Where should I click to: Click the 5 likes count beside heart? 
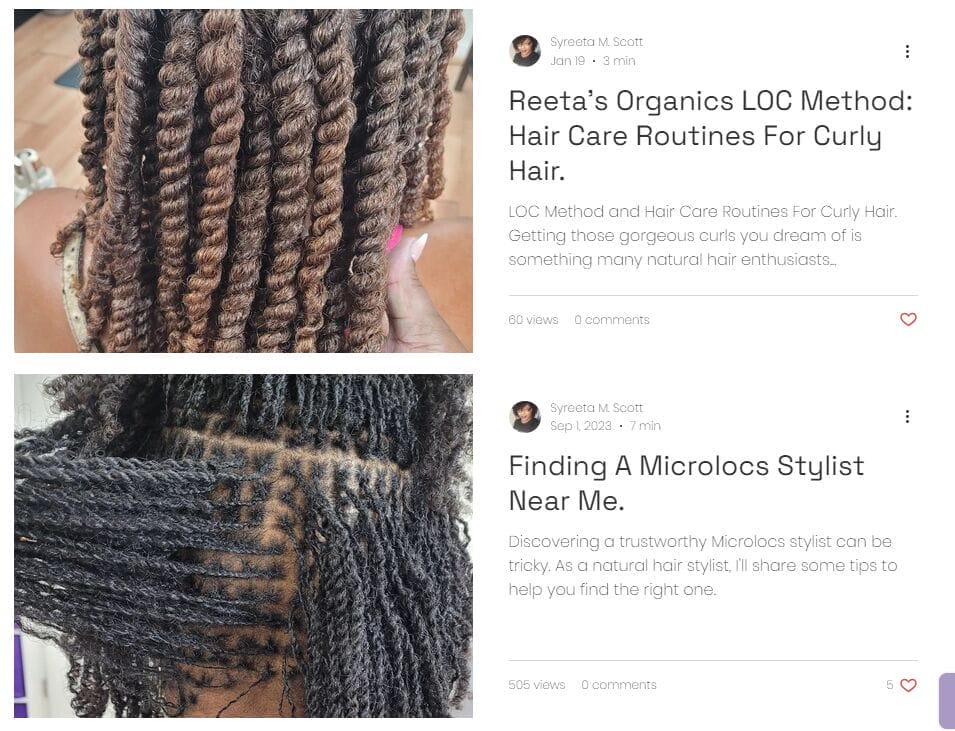890,685
